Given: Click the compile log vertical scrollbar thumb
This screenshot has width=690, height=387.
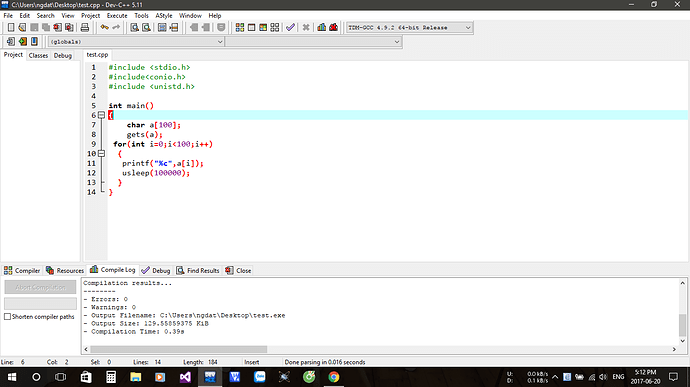Looking at the screenshot, I should 683,325.
